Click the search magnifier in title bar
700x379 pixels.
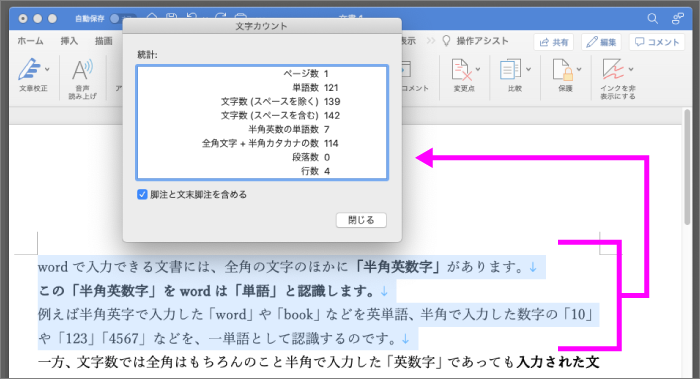[652, 18]
